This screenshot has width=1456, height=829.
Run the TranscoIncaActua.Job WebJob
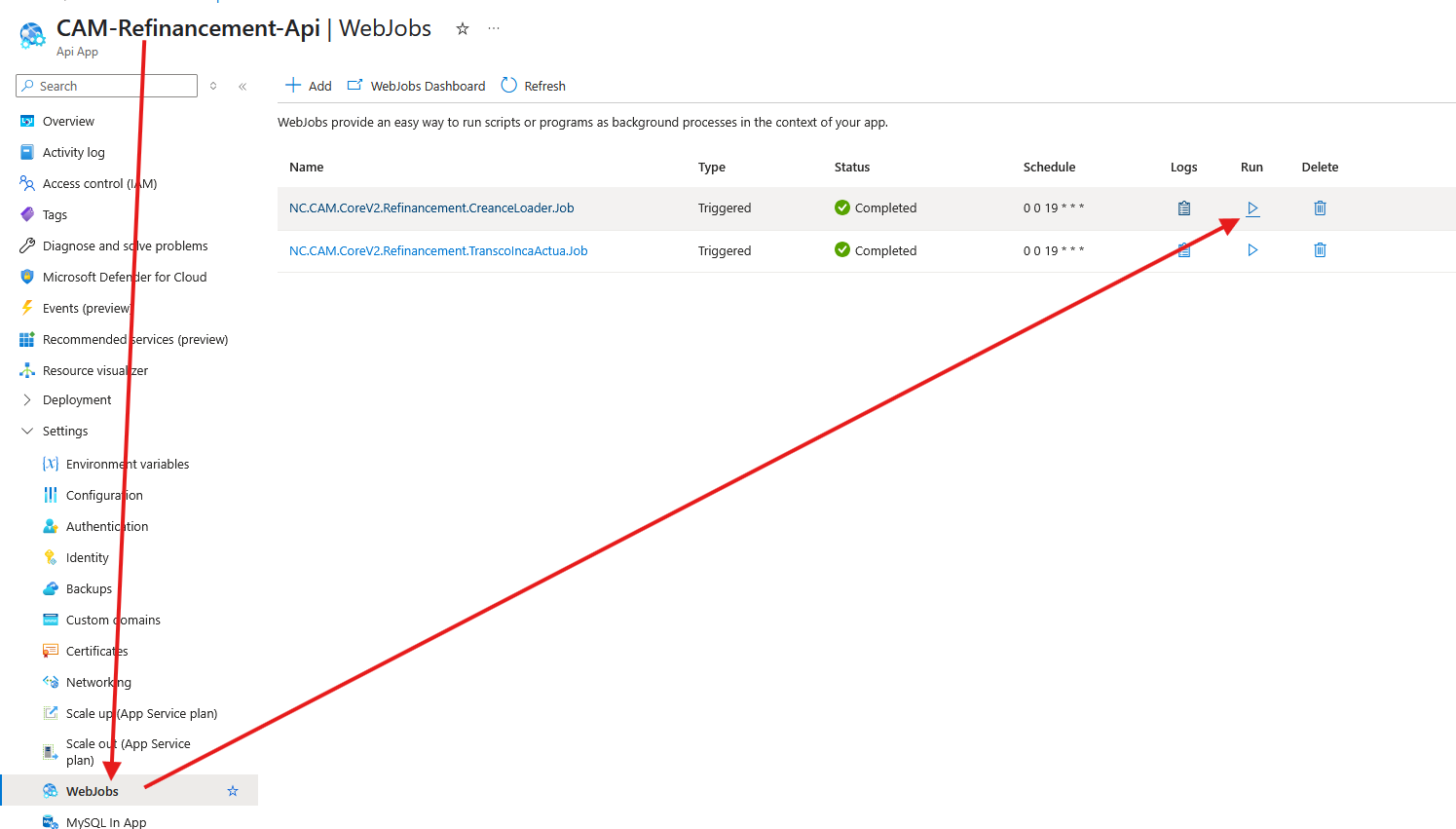tap(1252, 250)
